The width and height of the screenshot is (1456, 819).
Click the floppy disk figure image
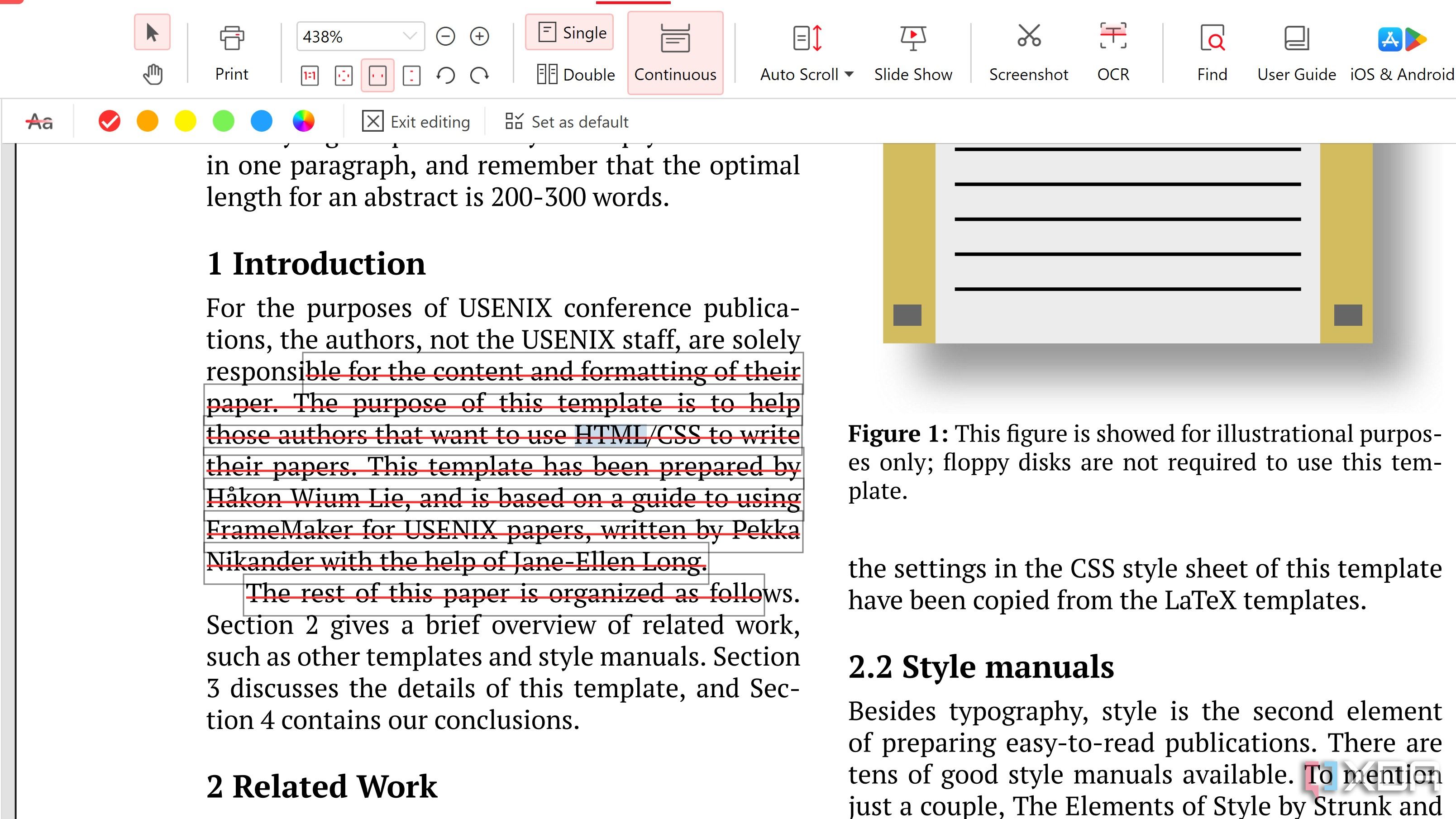tap(1127, 243)
